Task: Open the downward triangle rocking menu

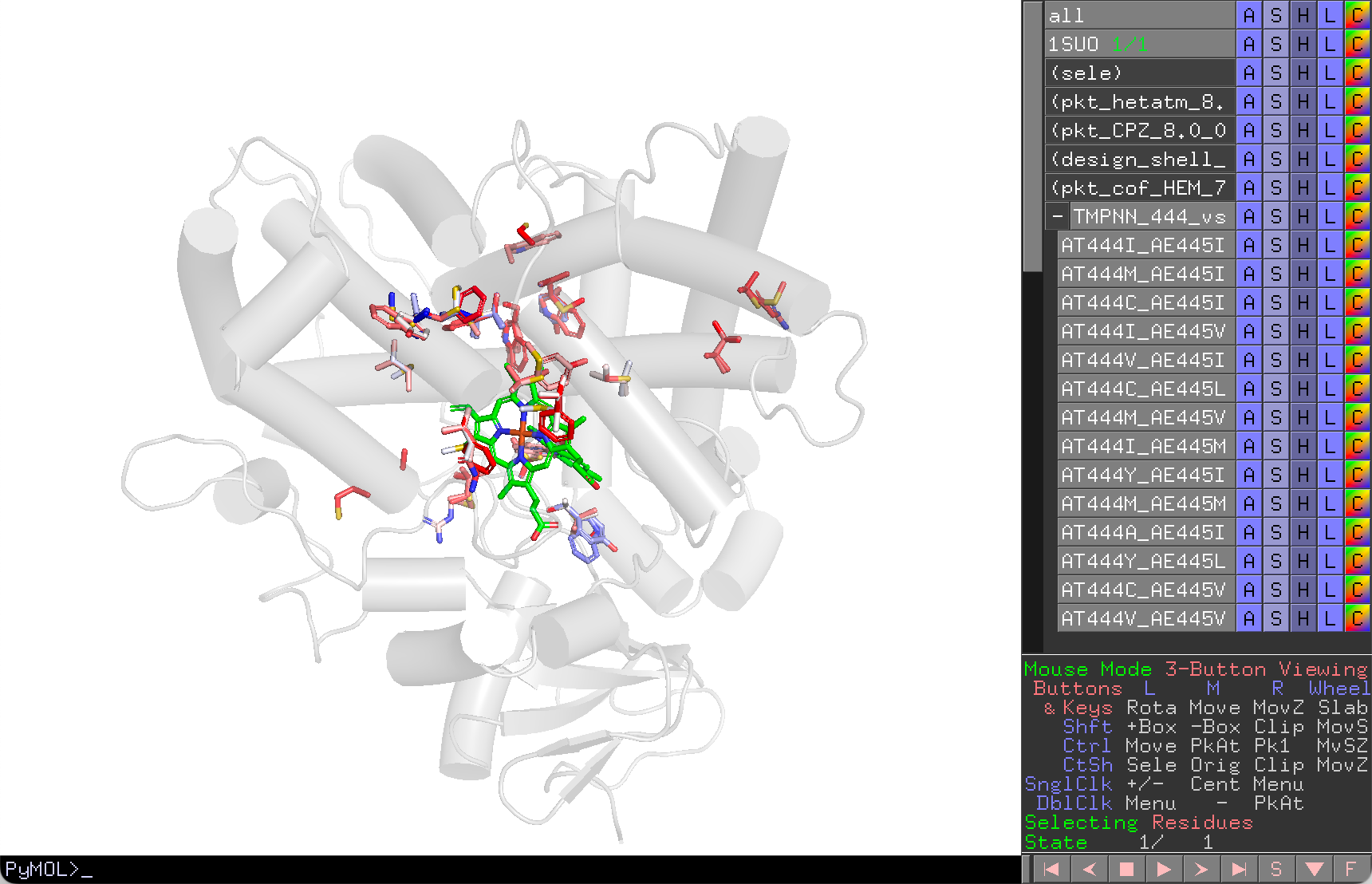Action: (x=1314, y=869)
